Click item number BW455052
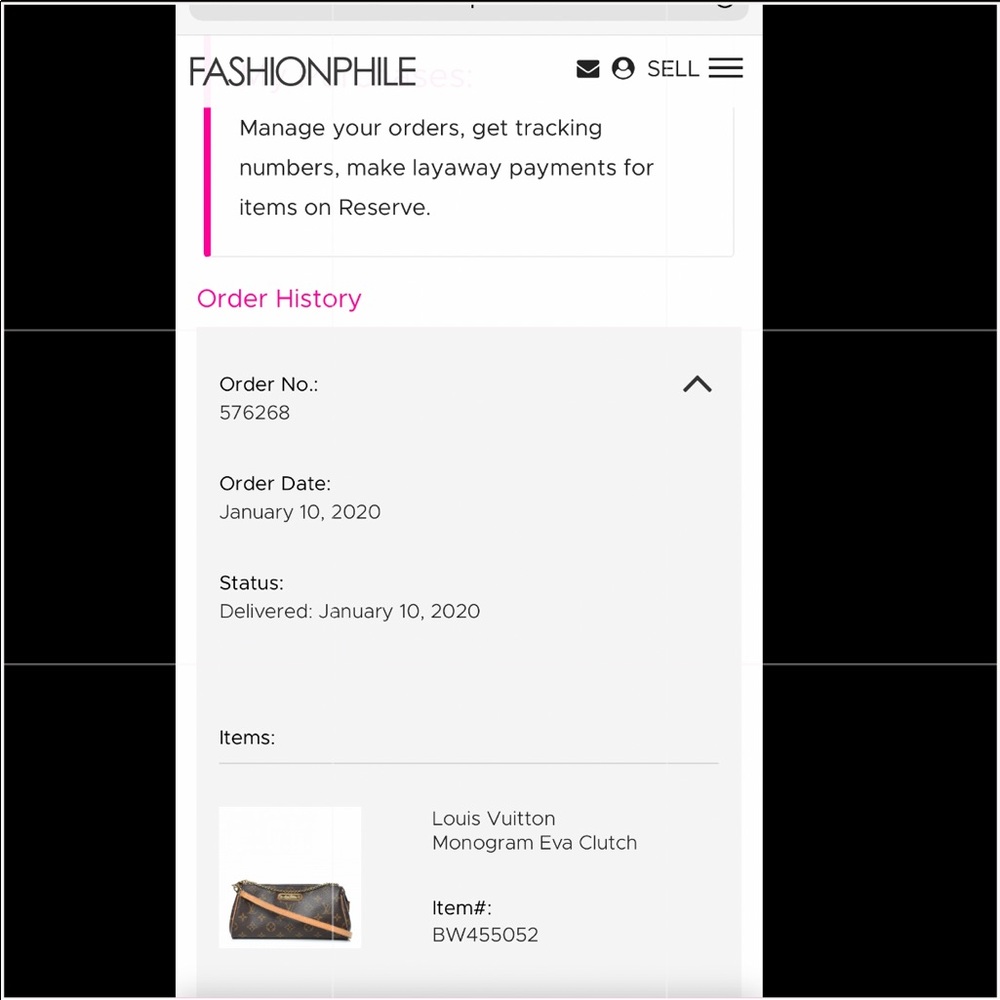Screen dimensions: 1000x1000 pyautogui.click(x=485, y=935)
